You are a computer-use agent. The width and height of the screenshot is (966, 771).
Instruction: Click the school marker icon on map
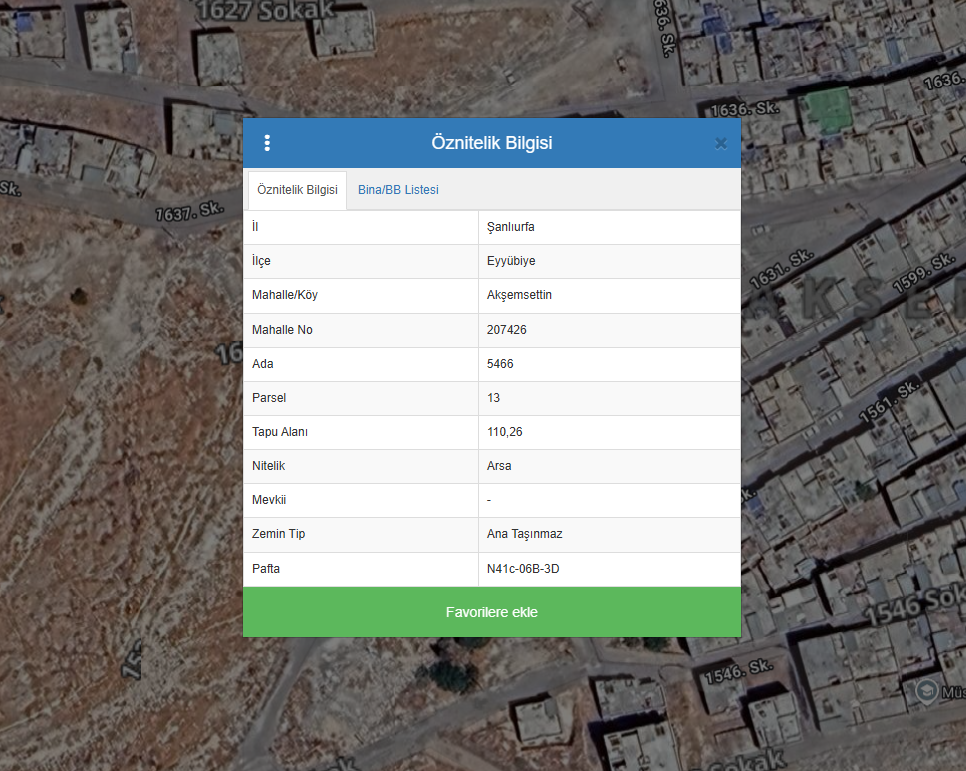[x=927, y=691]
